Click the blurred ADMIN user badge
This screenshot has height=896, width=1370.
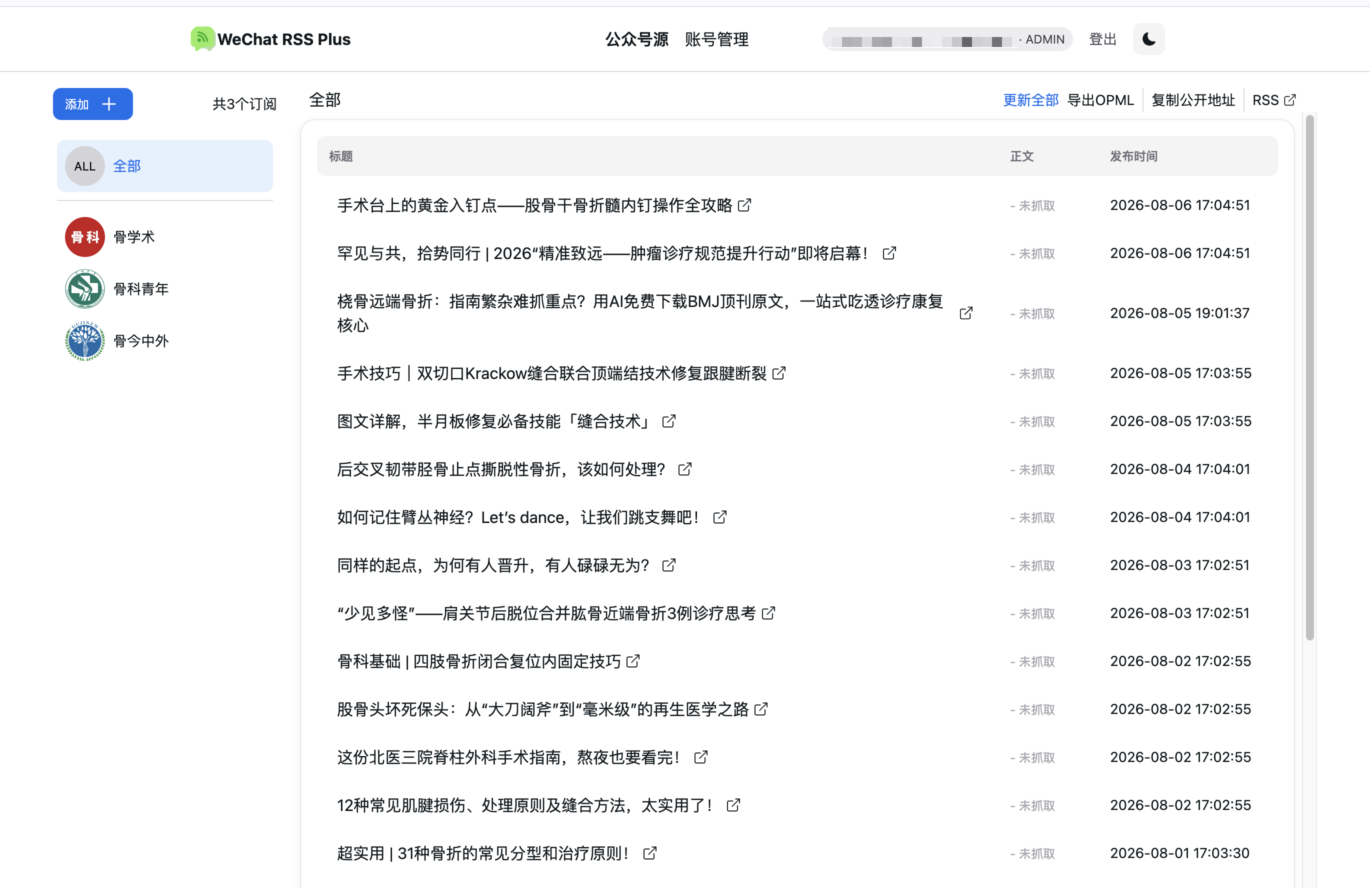947,39
